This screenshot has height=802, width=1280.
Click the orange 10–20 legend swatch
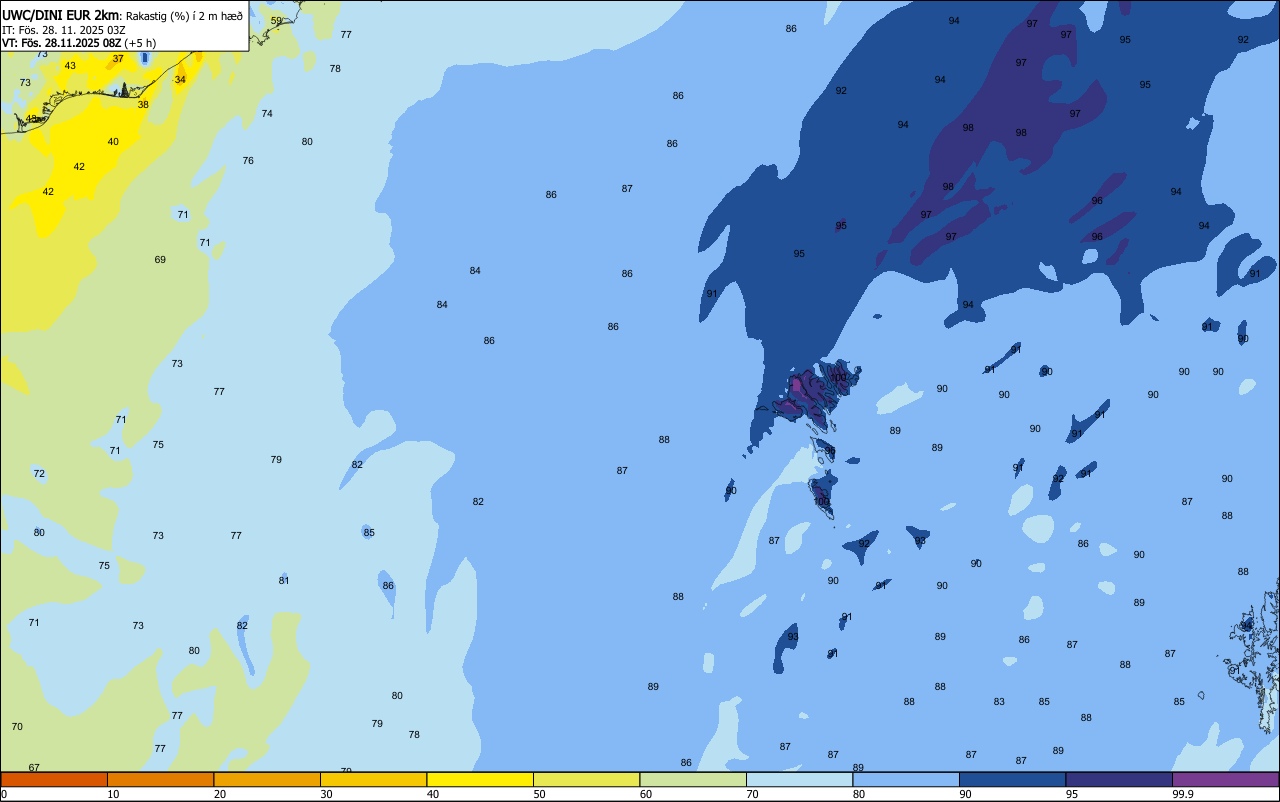point(160,779)
